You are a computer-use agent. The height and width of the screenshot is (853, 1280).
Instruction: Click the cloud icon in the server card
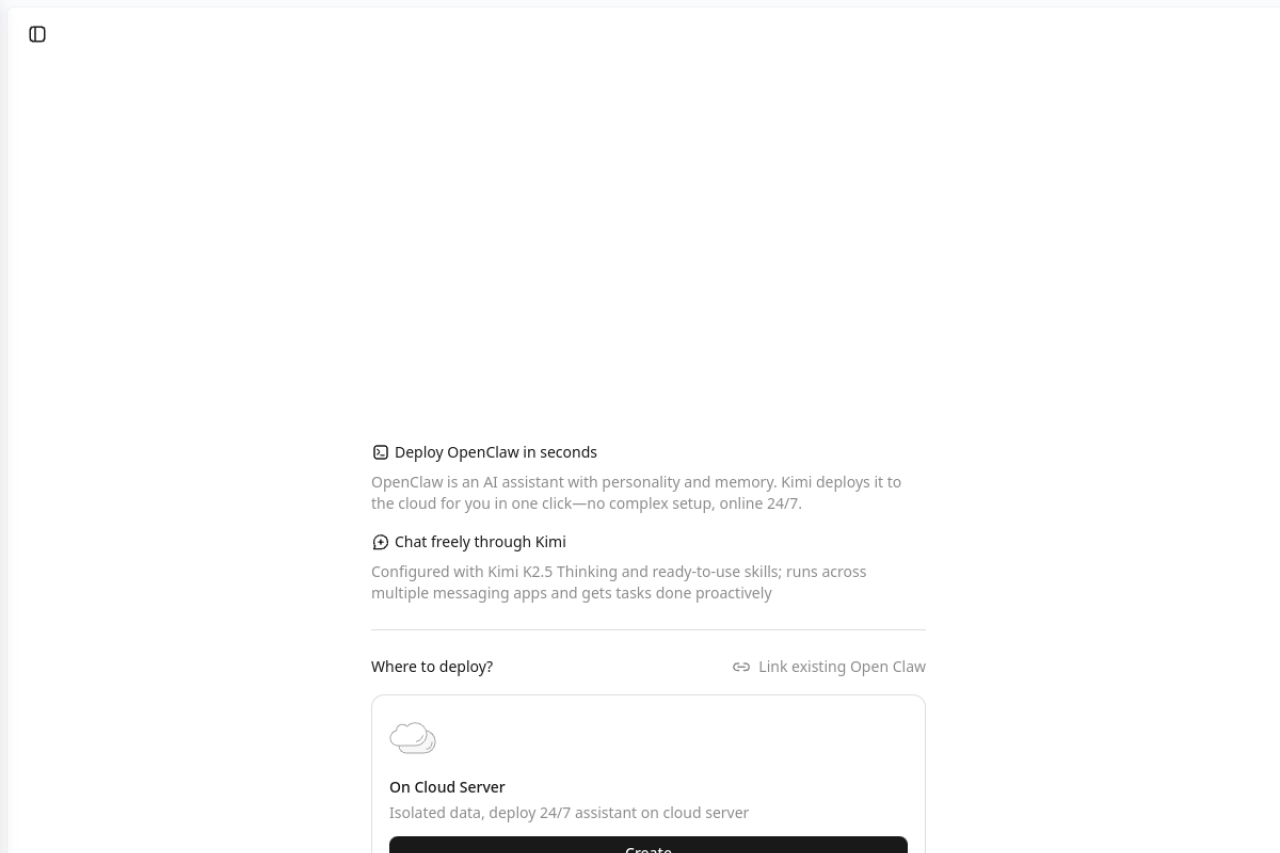click(x=412, y=738)
